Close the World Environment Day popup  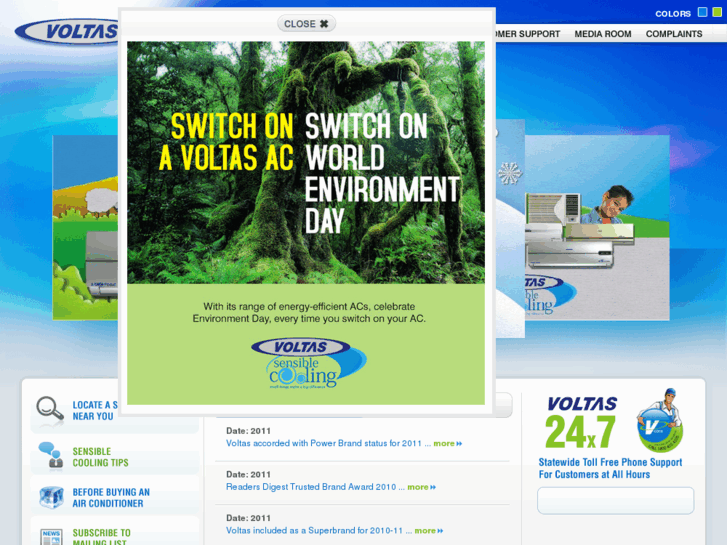click(306, 24)
